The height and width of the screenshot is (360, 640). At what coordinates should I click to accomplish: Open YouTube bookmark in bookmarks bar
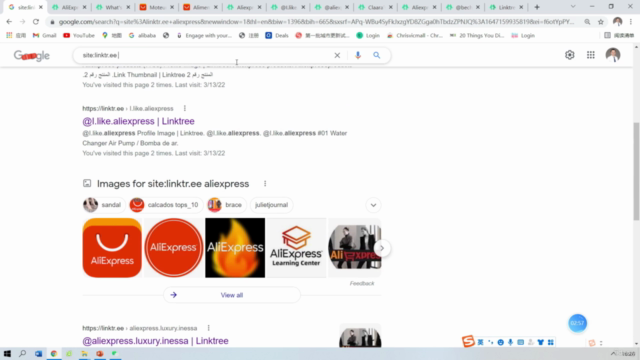tap(79, 36)
